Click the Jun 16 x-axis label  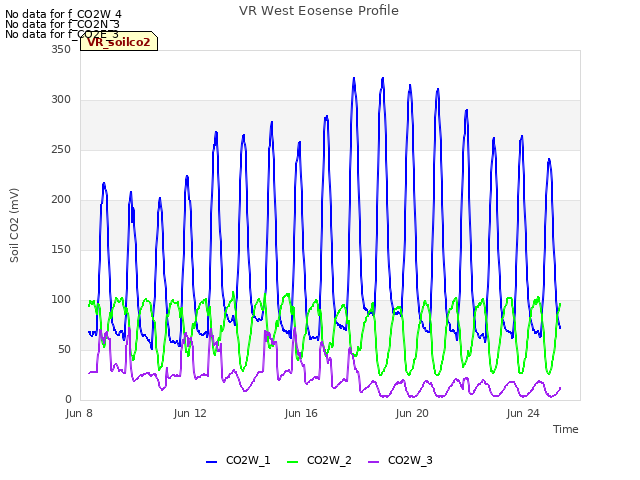coord(301,413)
